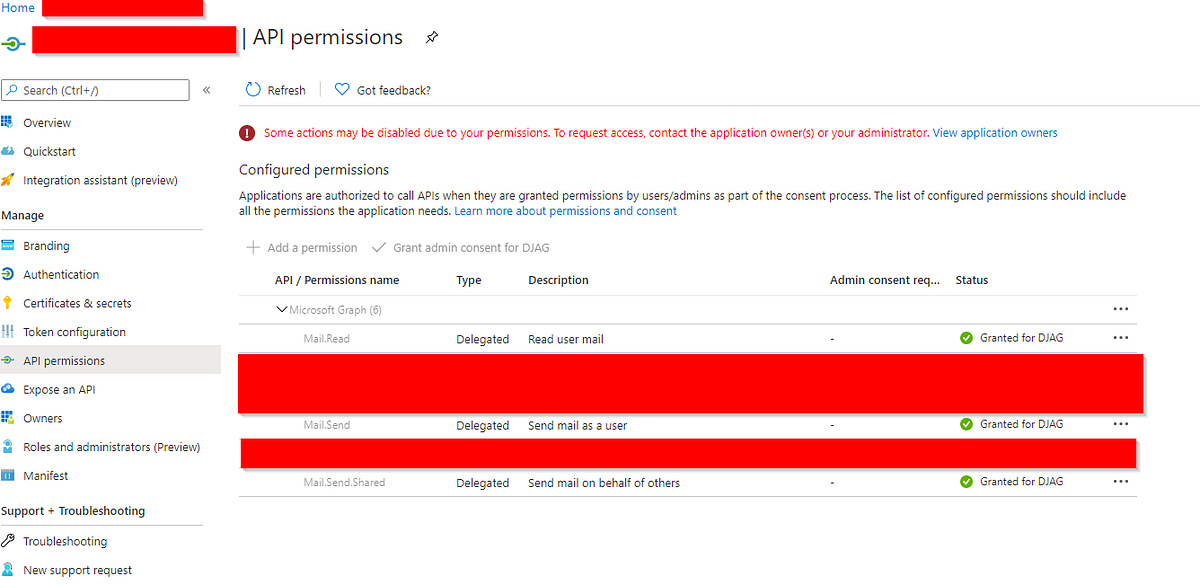Click View application owners link
Image resolution: width=1200 pixels, height=587 pixels.
pyautogui.click(x=995, y=132)
